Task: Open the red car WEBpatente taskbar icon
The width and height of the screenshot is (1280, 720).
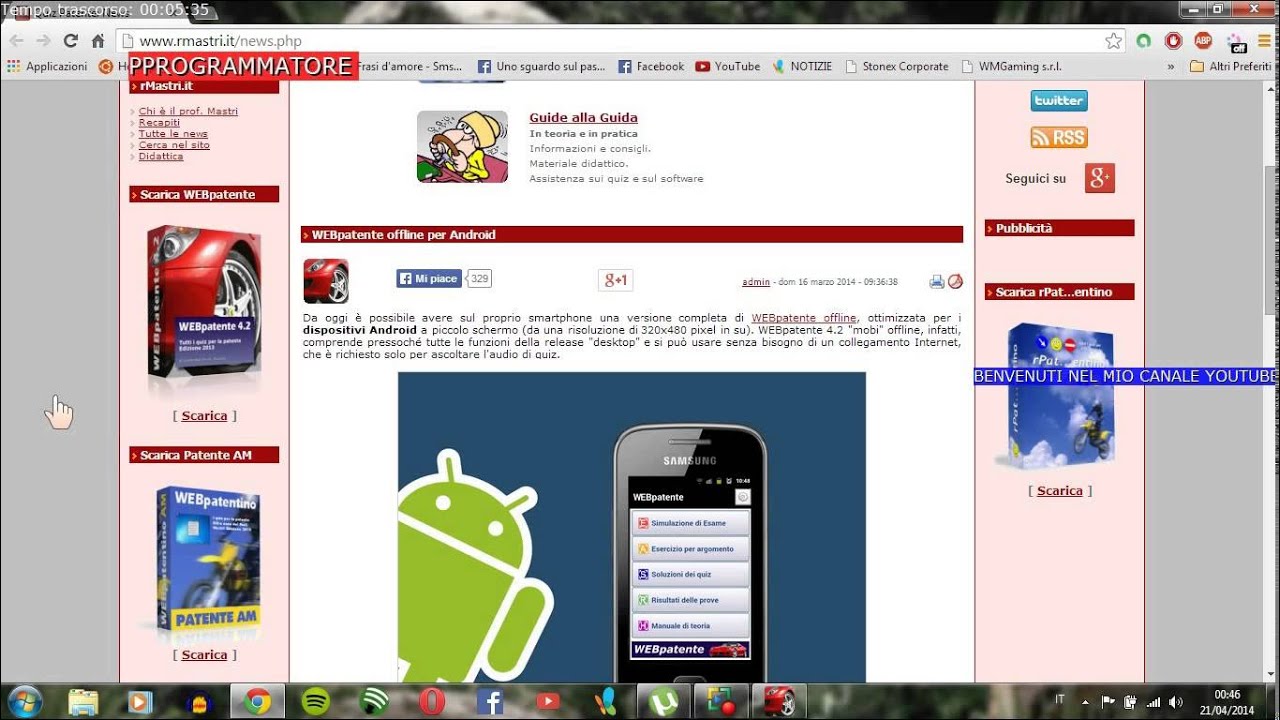Action: point(779,702)
